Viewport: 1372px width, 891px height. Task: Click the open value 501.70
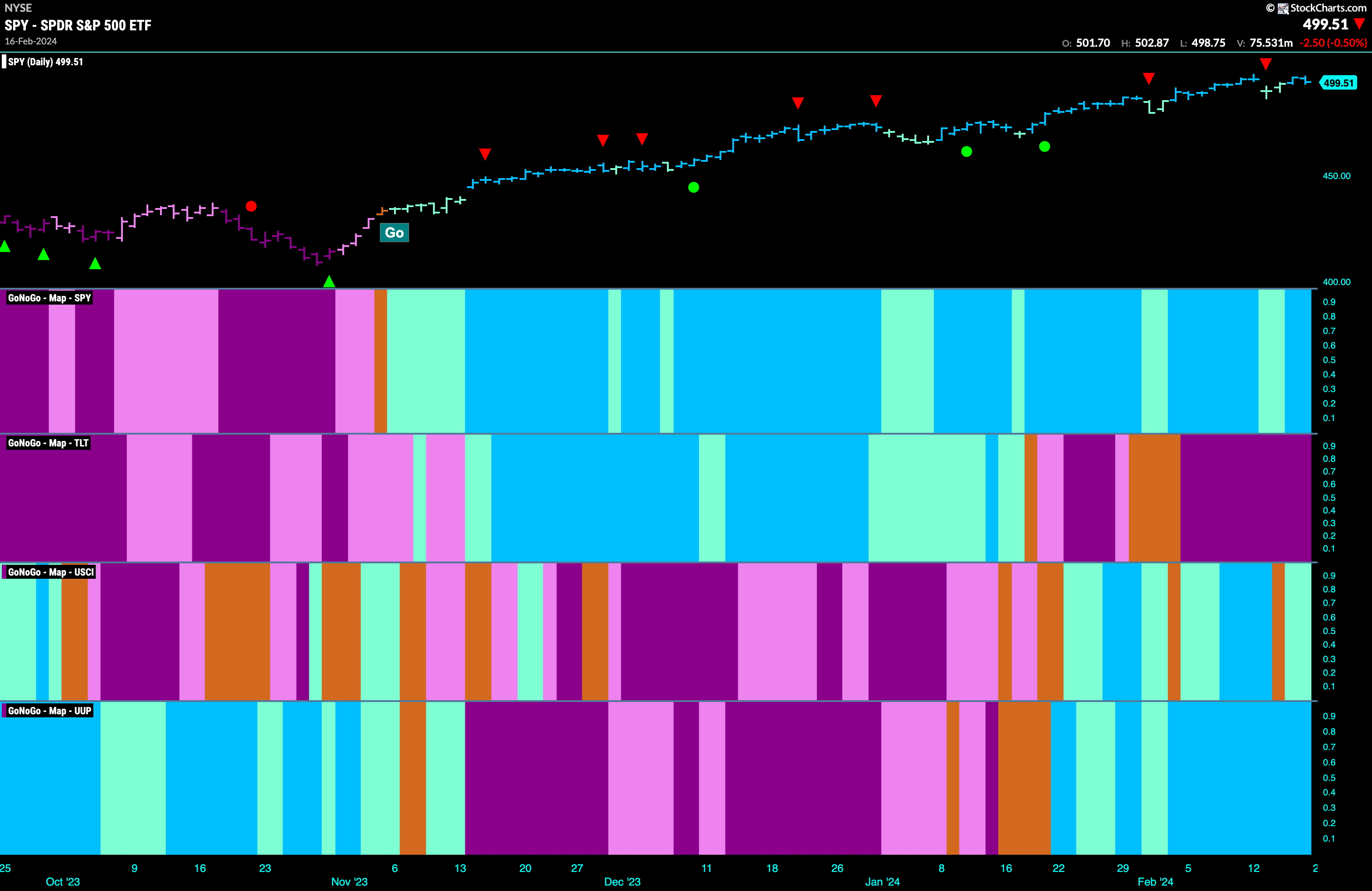point(1093,43)
